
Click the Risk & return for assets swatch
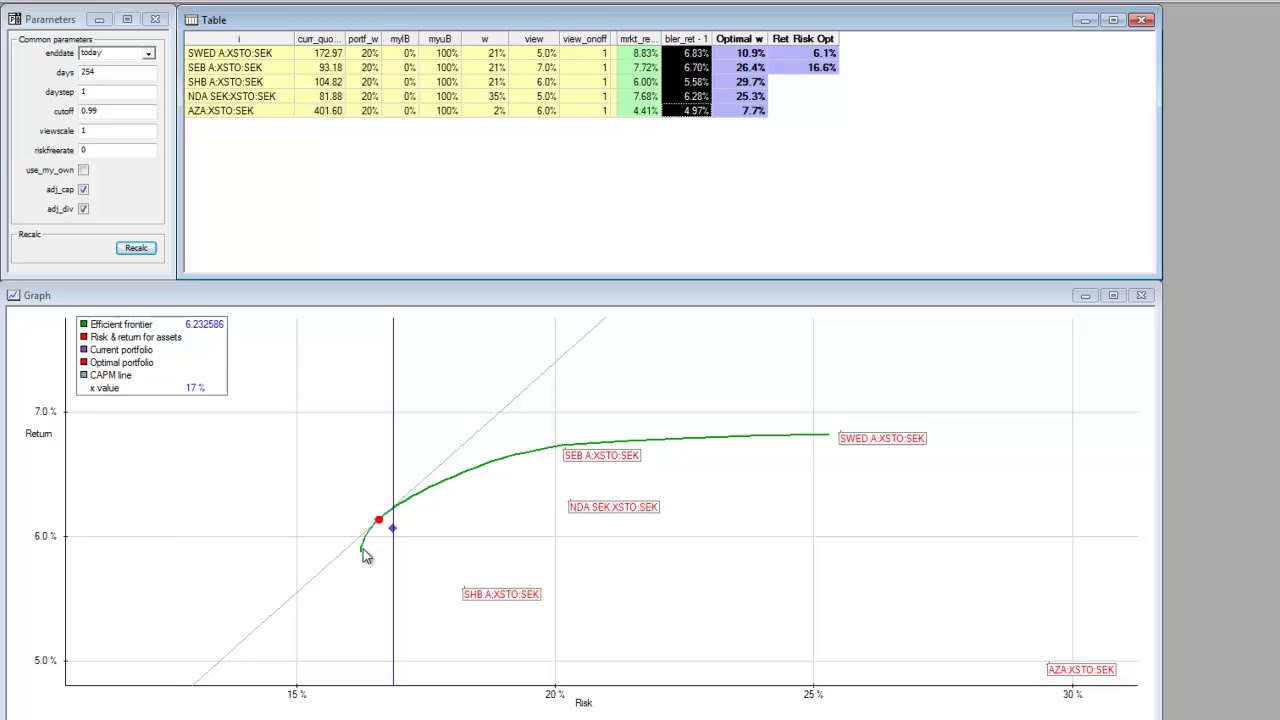[x=84, y=337]
